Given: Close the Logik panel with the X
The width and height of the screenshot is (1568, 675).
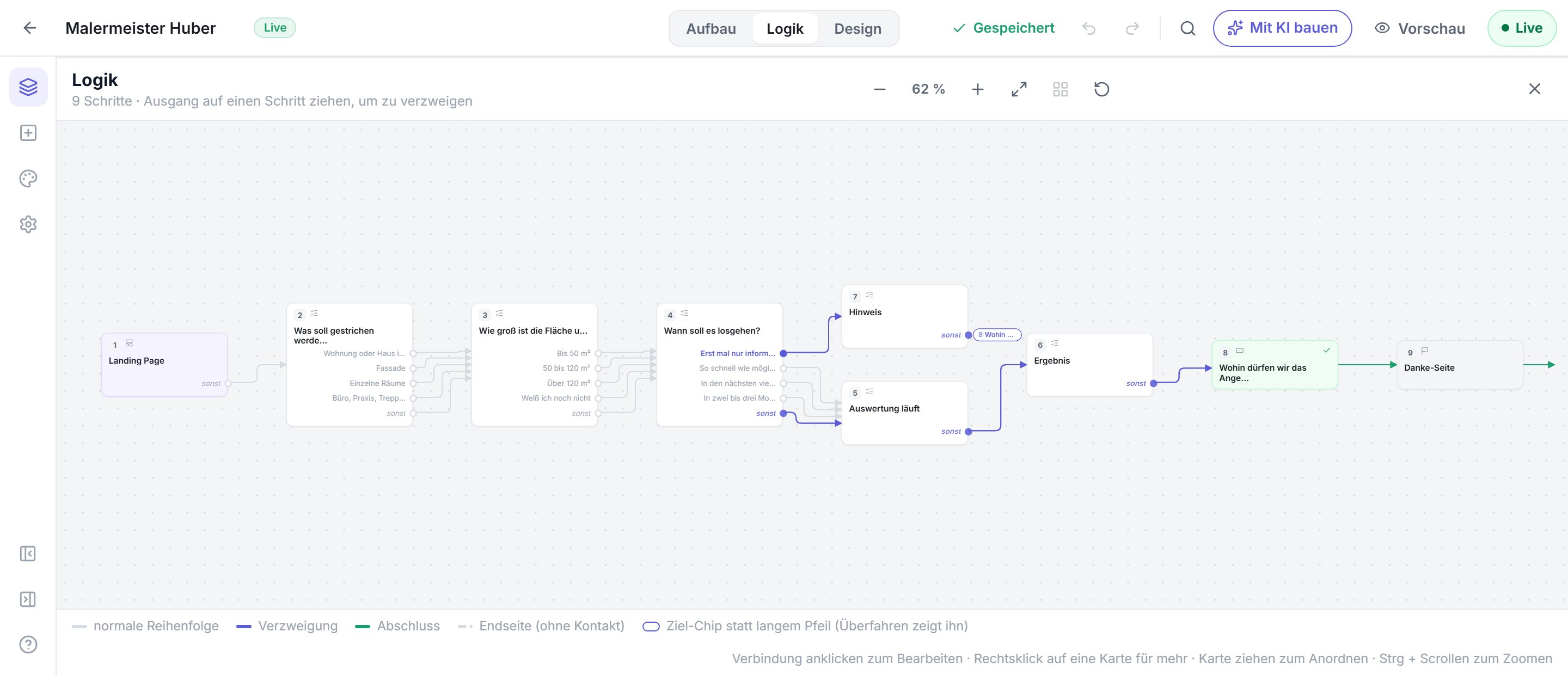Looking at the screenshot, I should tap(1535, 89).
